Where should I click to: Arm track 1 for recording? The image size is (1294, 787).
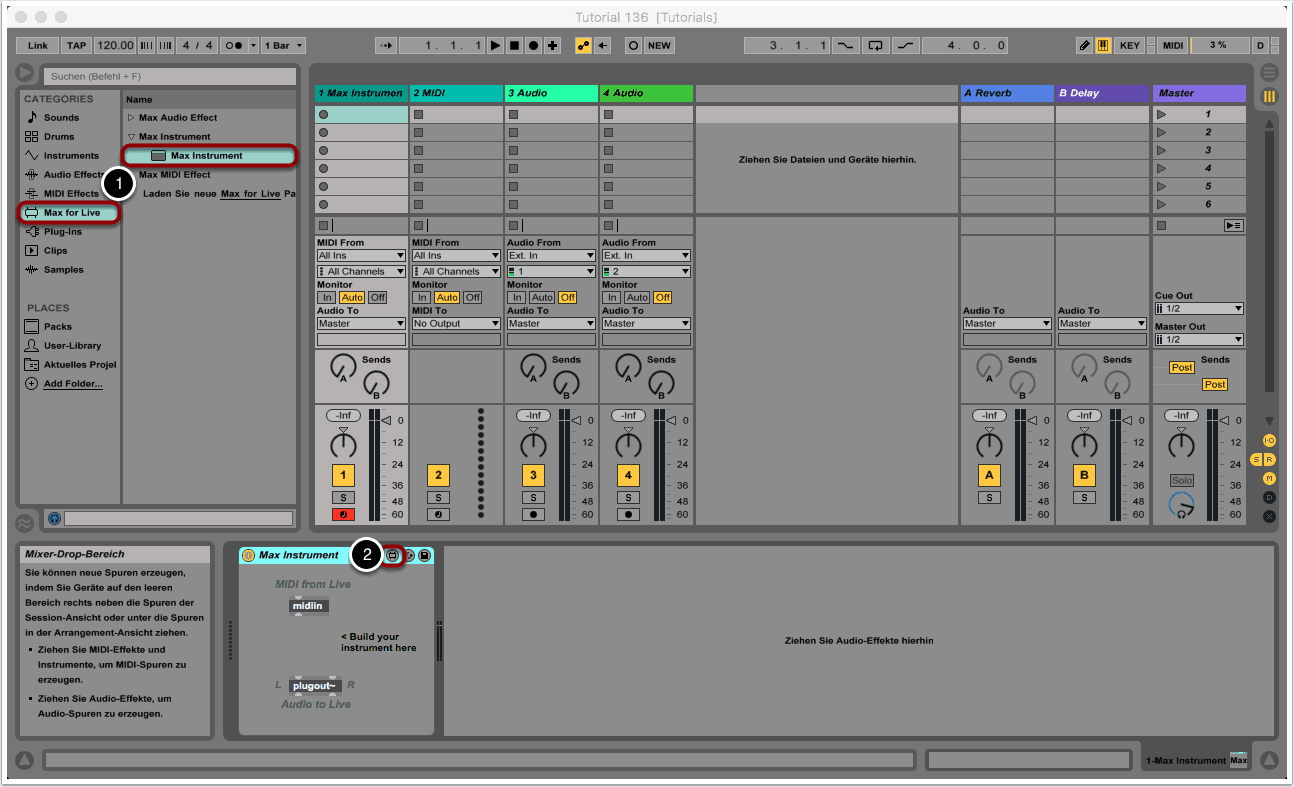(343, 515)
